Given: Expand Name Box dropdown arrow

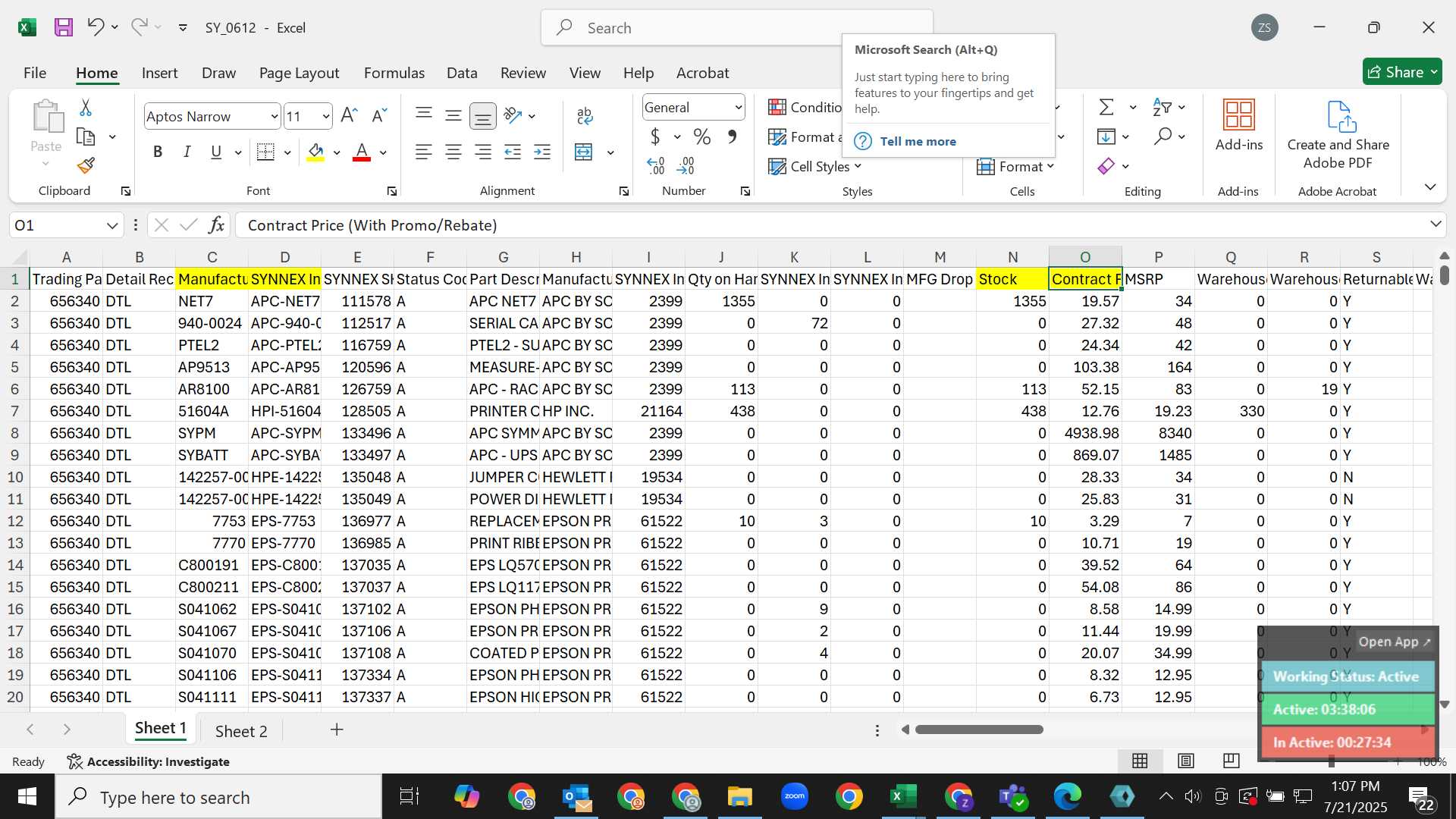Looking at the screenshot, I should pyautogui.click(x=112, y=225).
